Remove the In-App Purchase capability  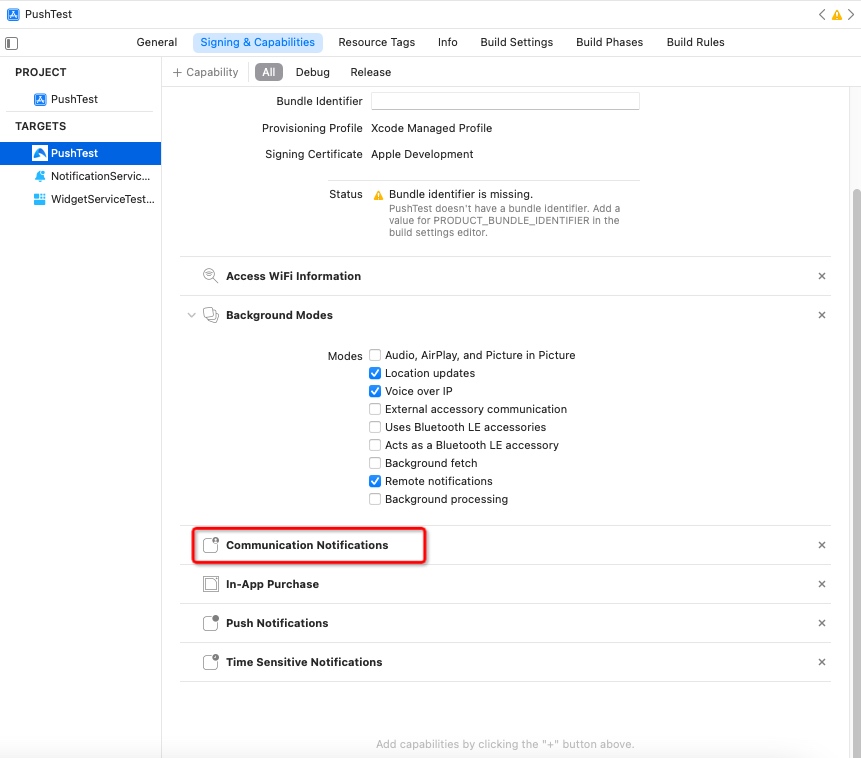pos(822,584)
